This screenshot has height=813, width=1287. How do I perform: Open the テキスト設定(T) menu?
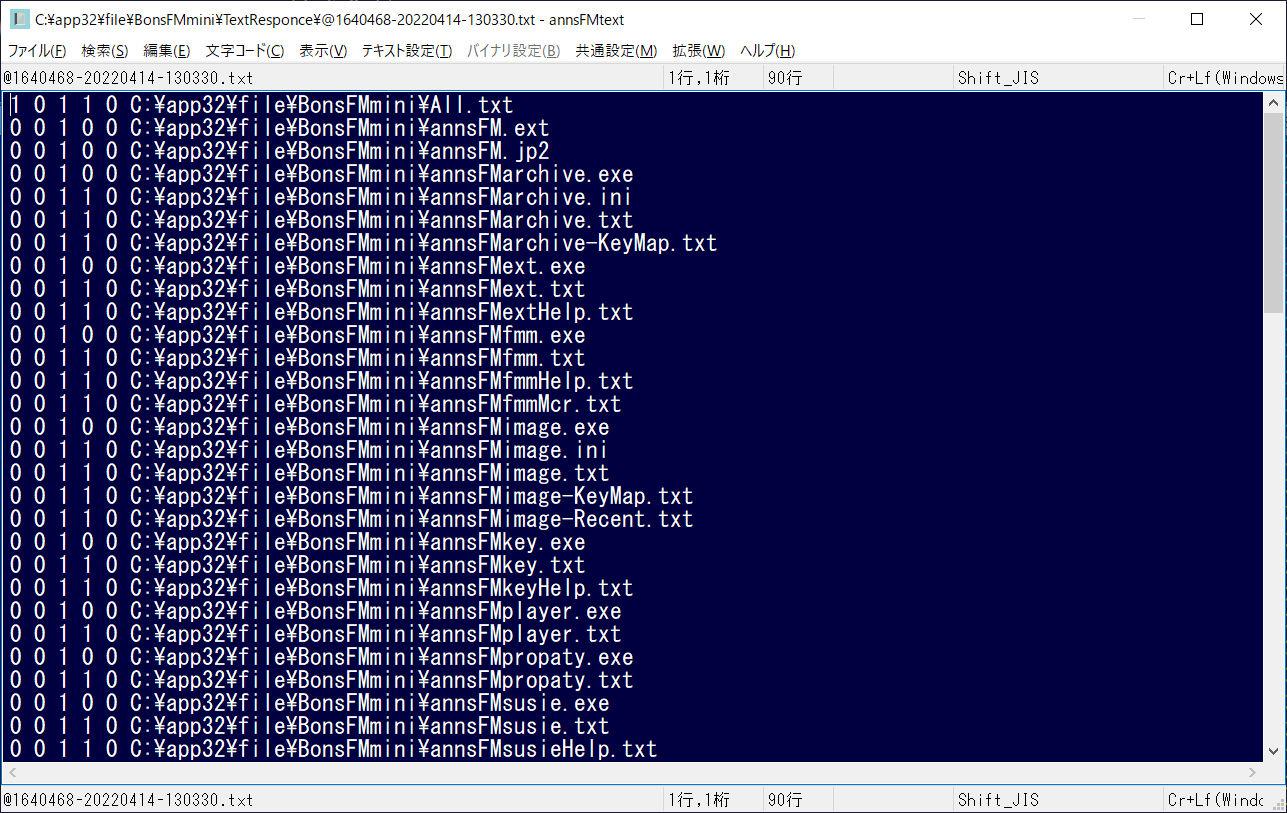click(x=407, y=51)
